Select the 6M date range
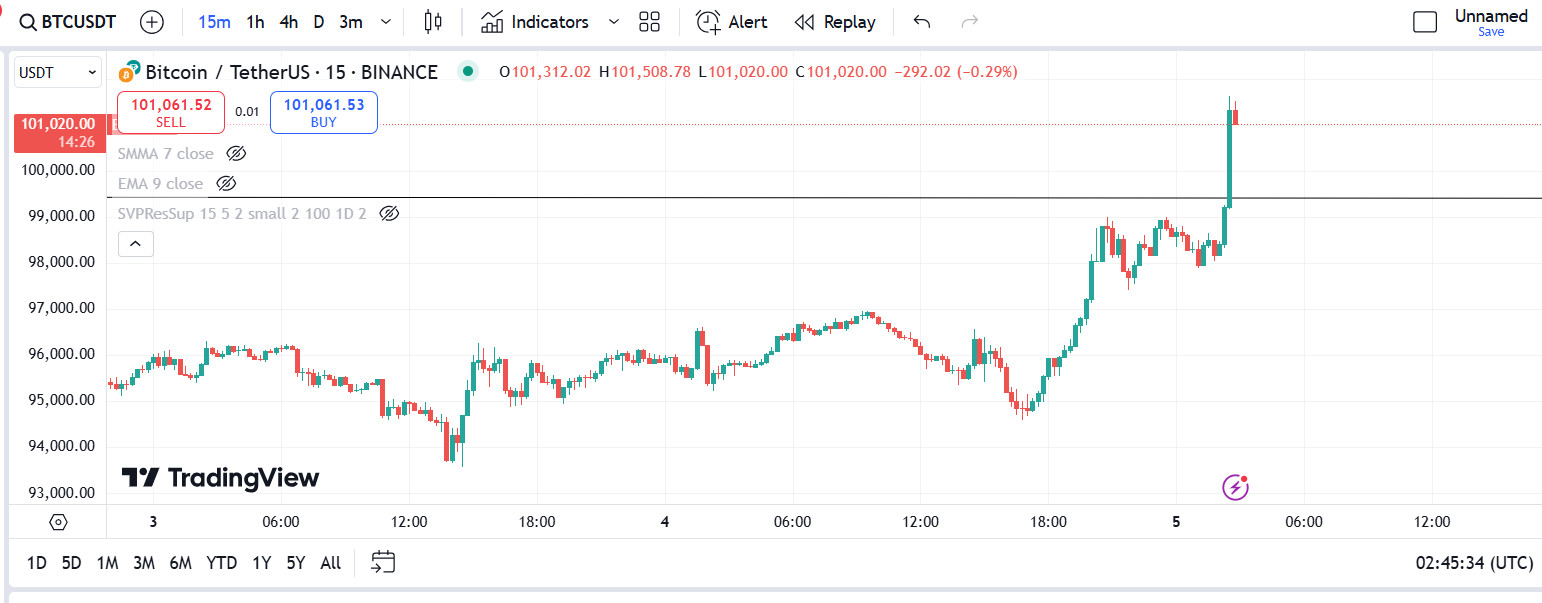This screenshot has width=1542, height=603. [x=180, y=563]
